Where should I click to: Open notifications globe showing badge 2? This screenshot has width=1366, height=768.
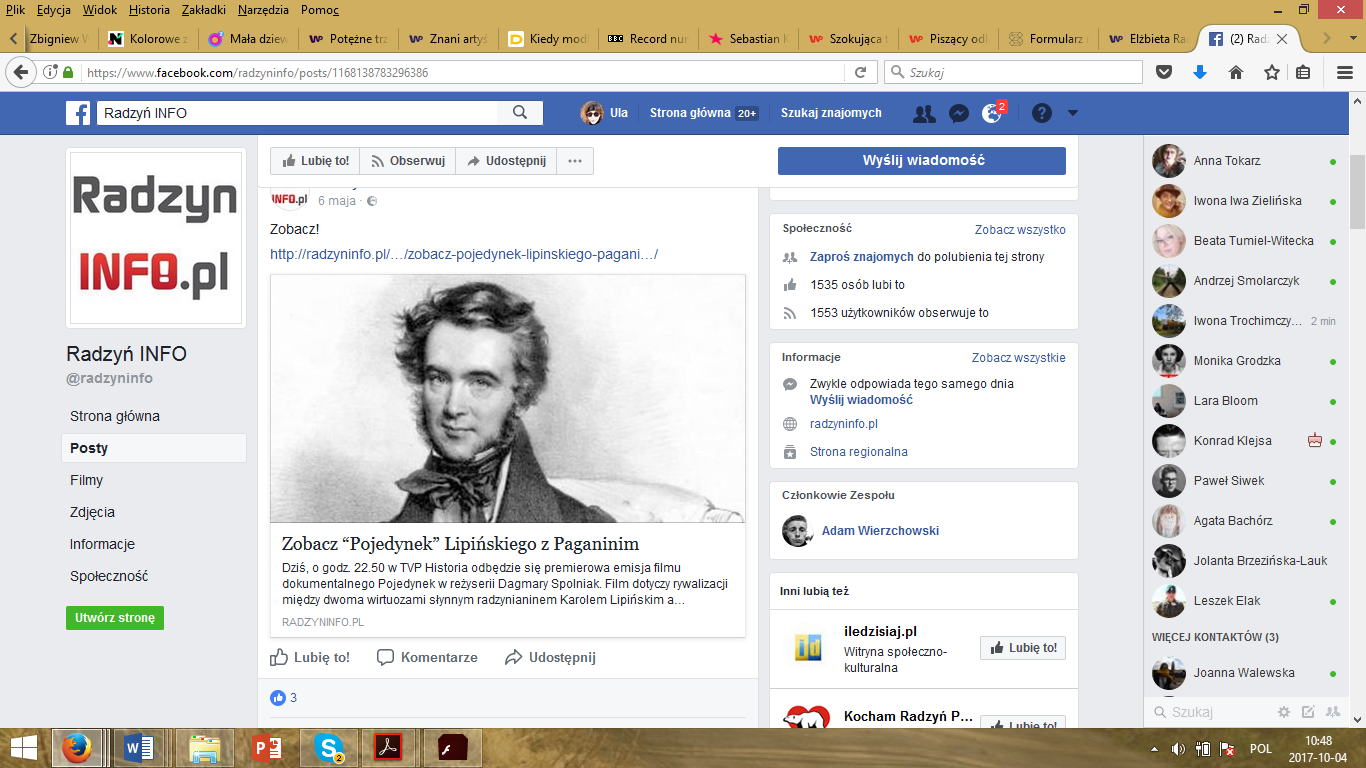(x=992, y=113)
